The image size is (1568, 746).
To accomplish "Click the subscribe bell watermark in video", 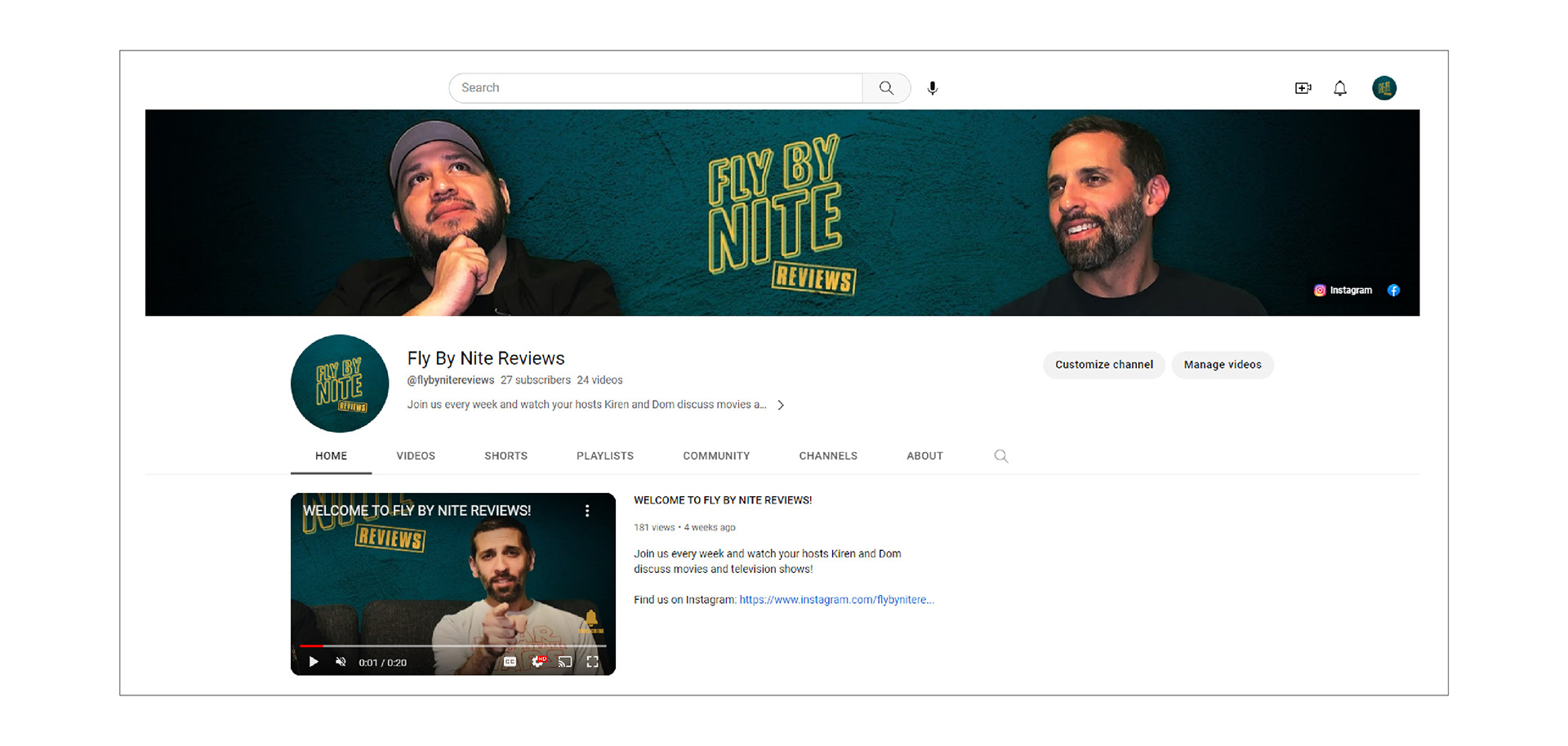I will (591, 622).
